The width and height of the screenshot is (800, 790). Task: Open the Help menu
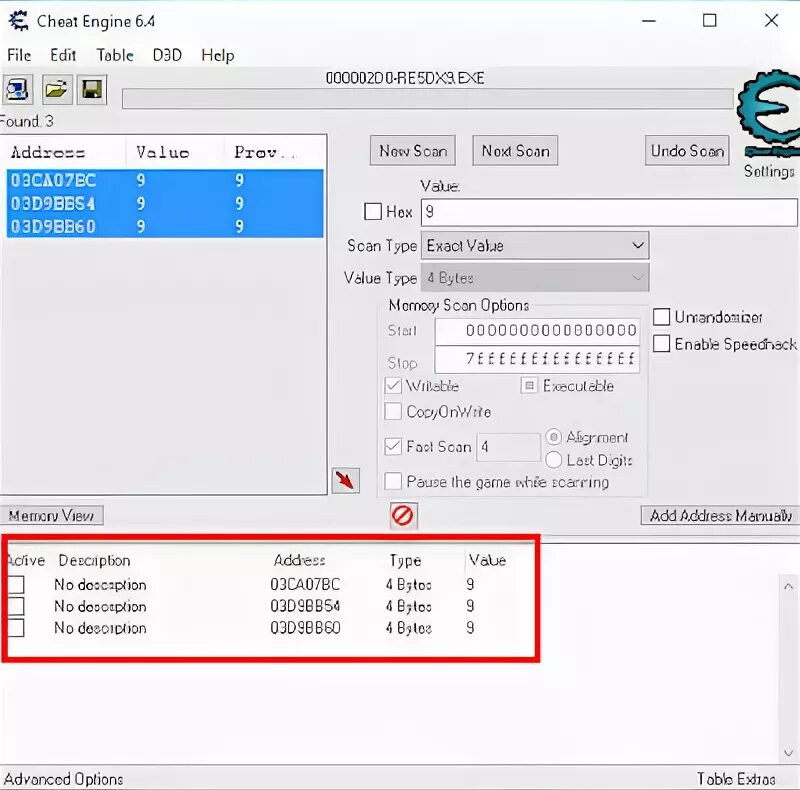tap(218, 55)
